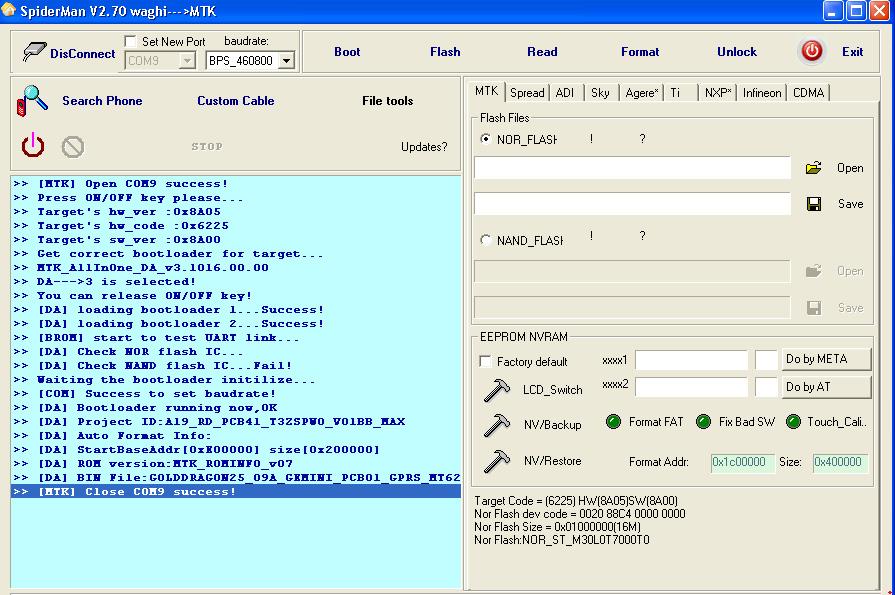Click the NOR flash Save floppy icon
The width and height of the screenshot is (895, 595).
(814, 204)
